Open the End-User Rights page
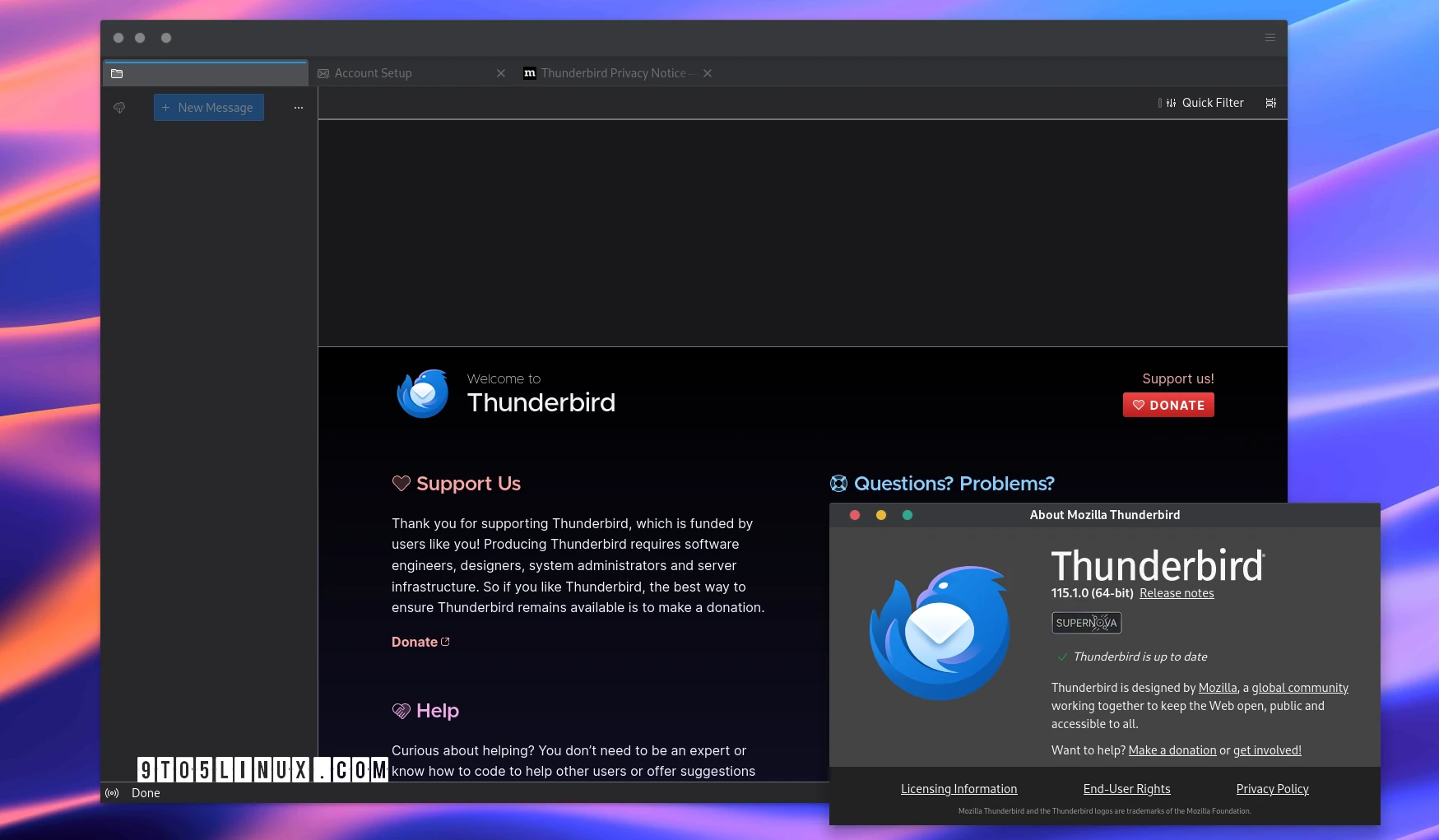The width and height of the screenshot is (1439, 840). [x=1126, y=788]
